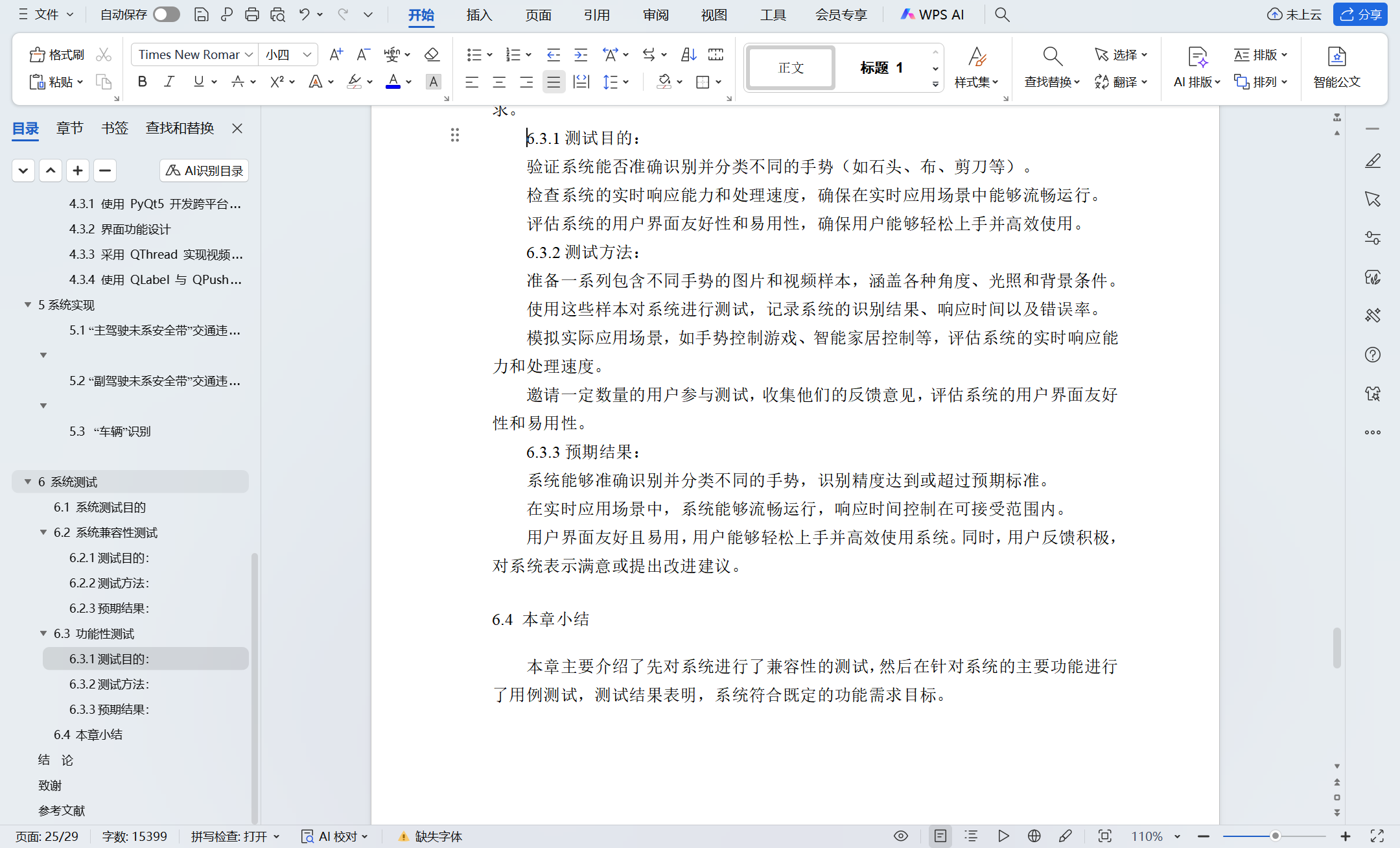Open the search magnifier in title bar

point(1002,14)
